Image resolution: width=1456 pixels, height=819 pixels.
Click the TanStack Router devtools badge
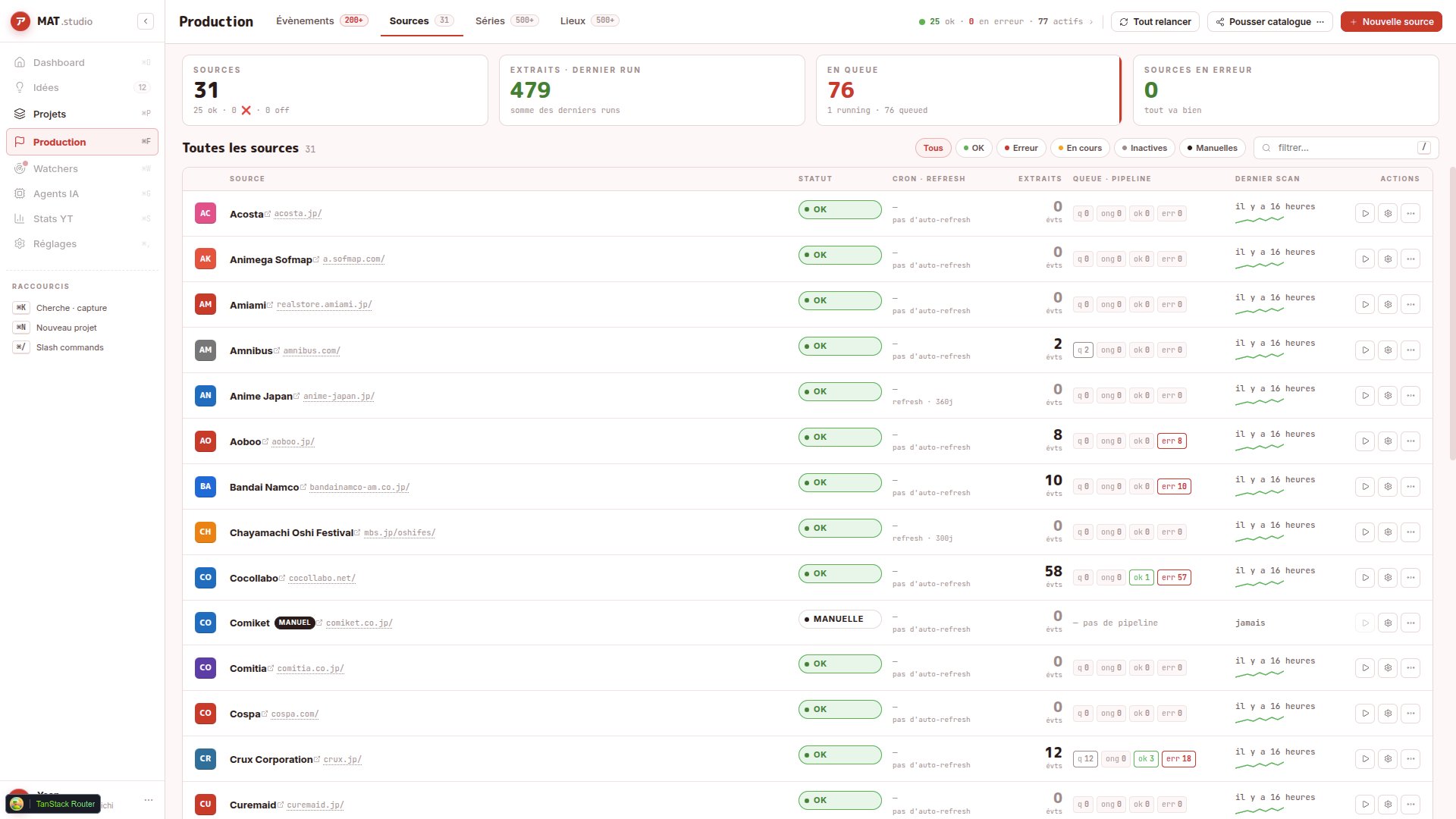tap(53, 804)
